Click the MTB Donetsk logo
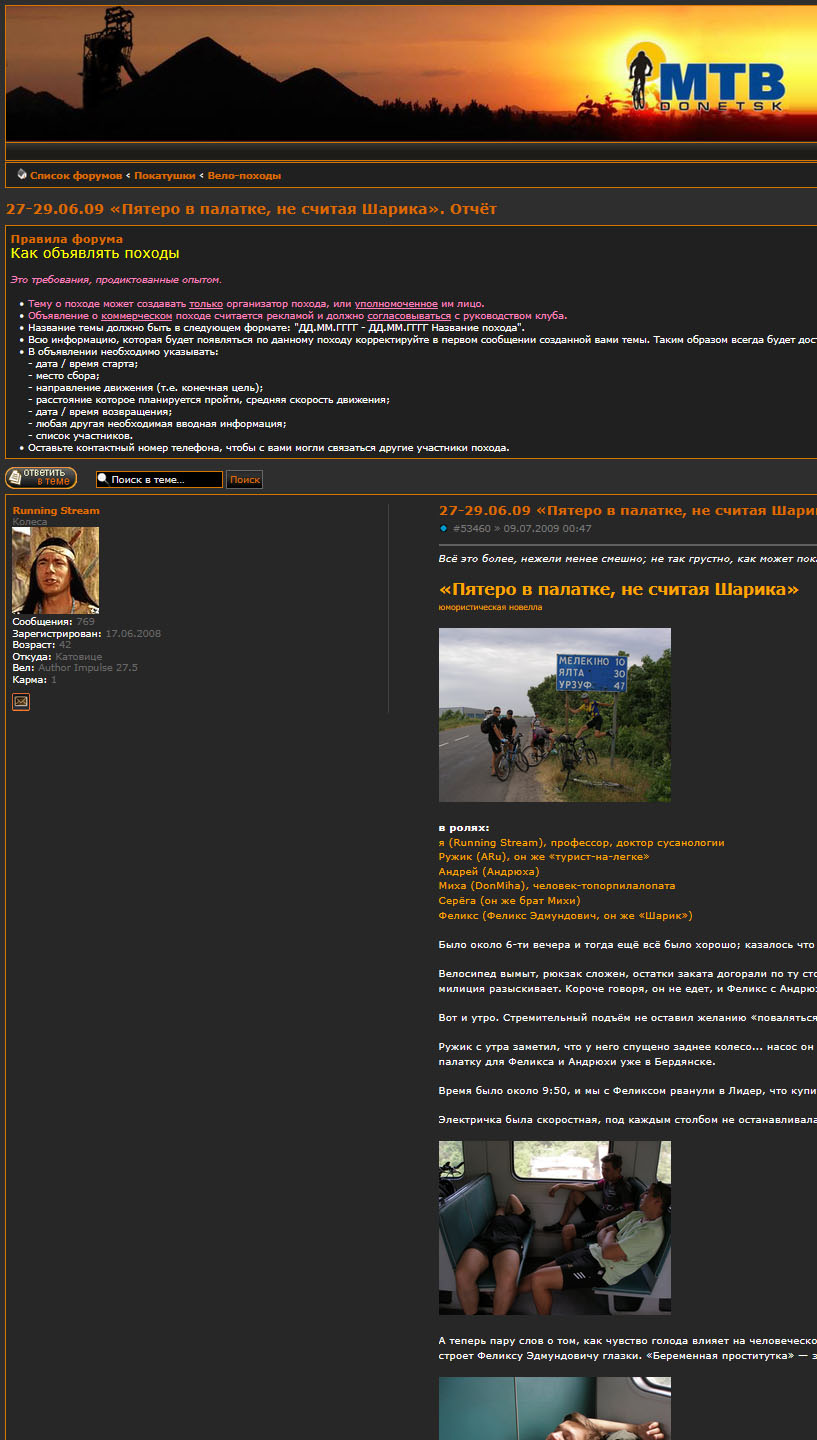Screen dimensions: 817x1440 coord(705,75)
